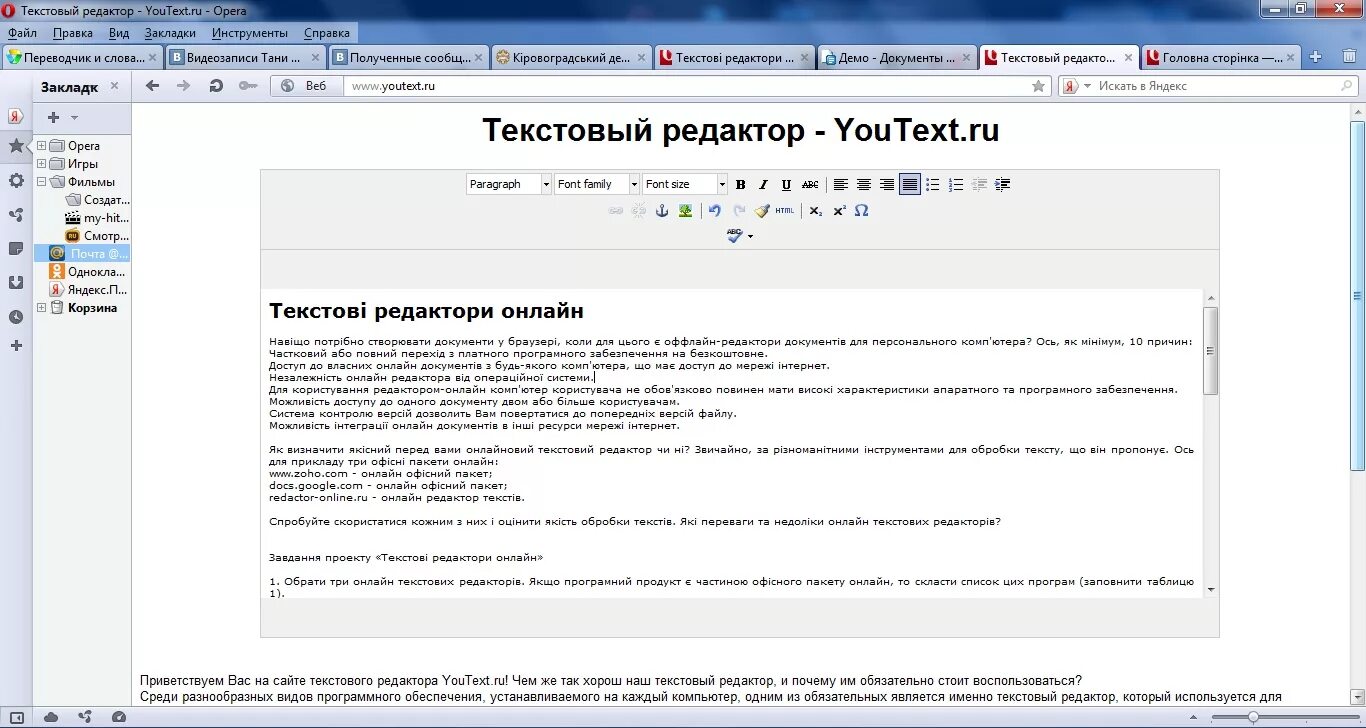Screen dimensions: 1366x728
Task: Apply strikethrough ABC formatting
Action: tap(810, 184)
